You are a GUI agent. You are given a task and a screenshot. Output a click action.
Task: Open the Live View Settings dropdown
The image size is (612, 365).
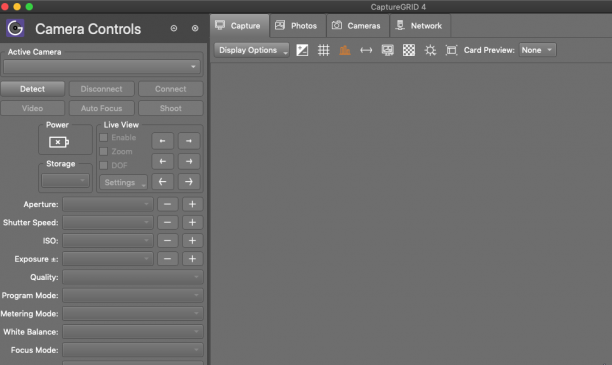123,182
